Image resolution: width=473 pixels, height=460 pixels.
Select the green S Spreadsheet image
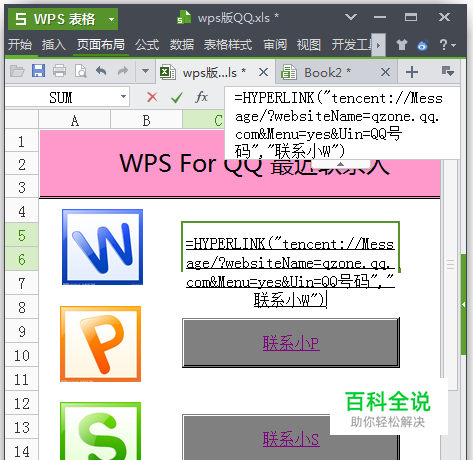100,431
